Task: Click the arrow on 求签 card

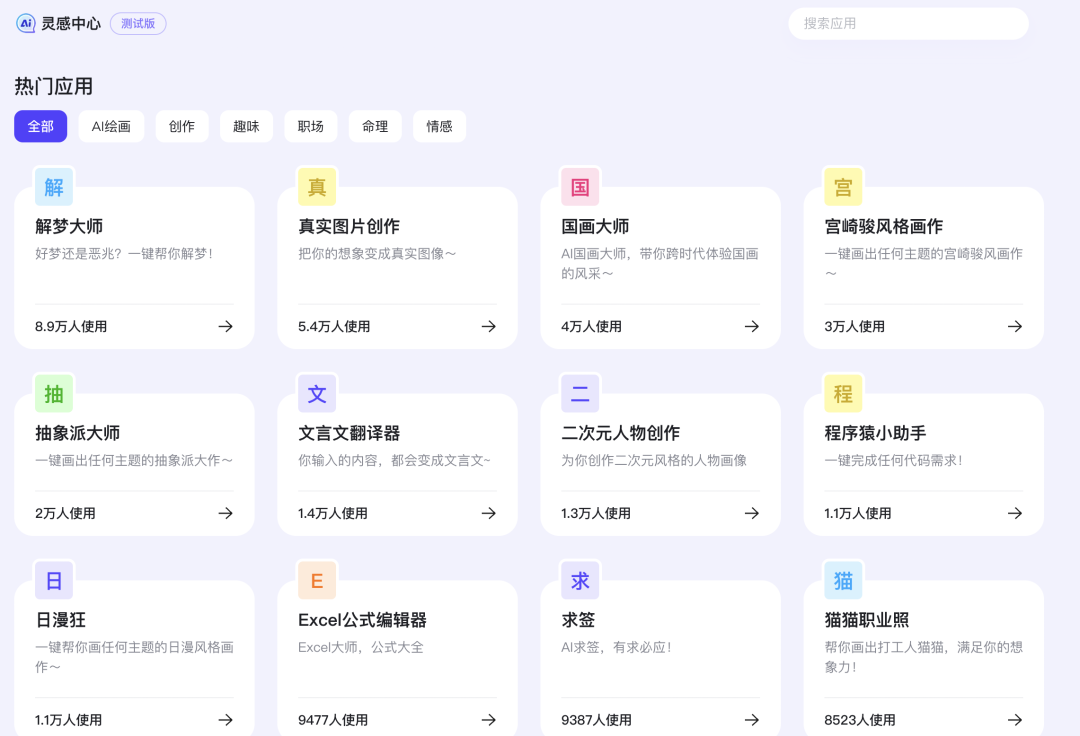Action: coord(751,719)
